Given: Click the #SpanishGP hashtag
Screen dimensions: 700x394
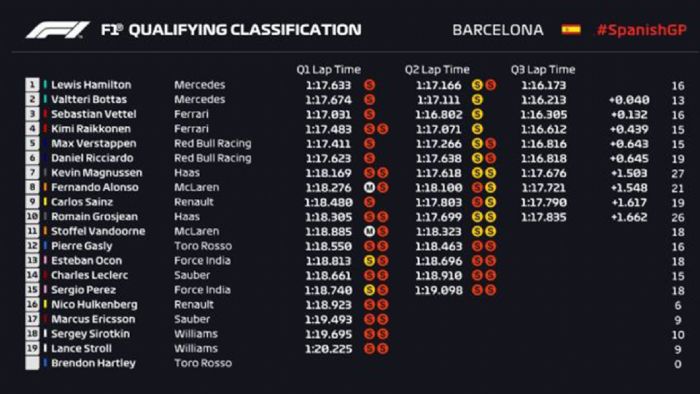Looking at the screenshot, I should pyautogui.click(x=642, y=30).
